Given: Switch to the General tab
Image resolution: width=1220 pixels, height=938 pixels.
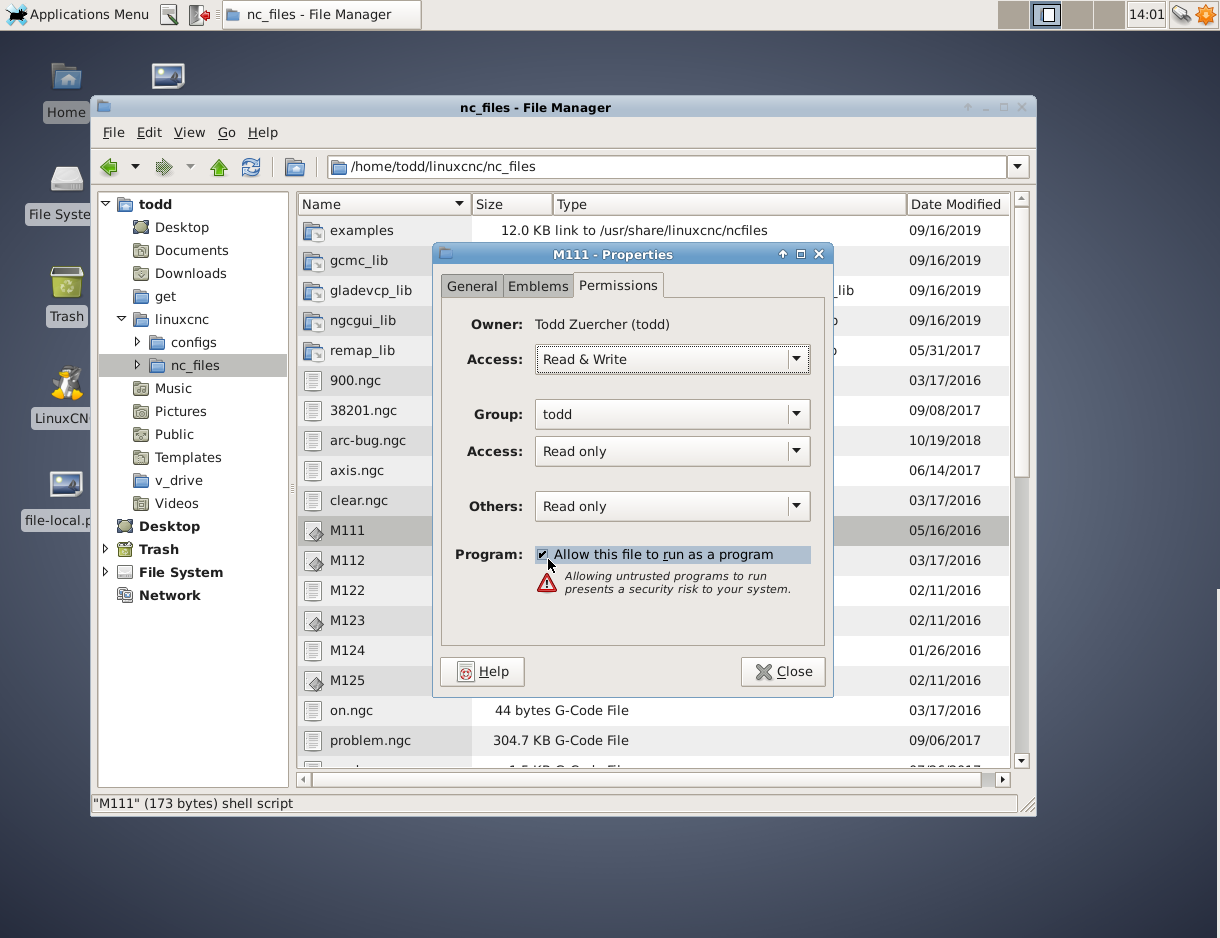Looking at the screenshot, I should tap(472, 286).
